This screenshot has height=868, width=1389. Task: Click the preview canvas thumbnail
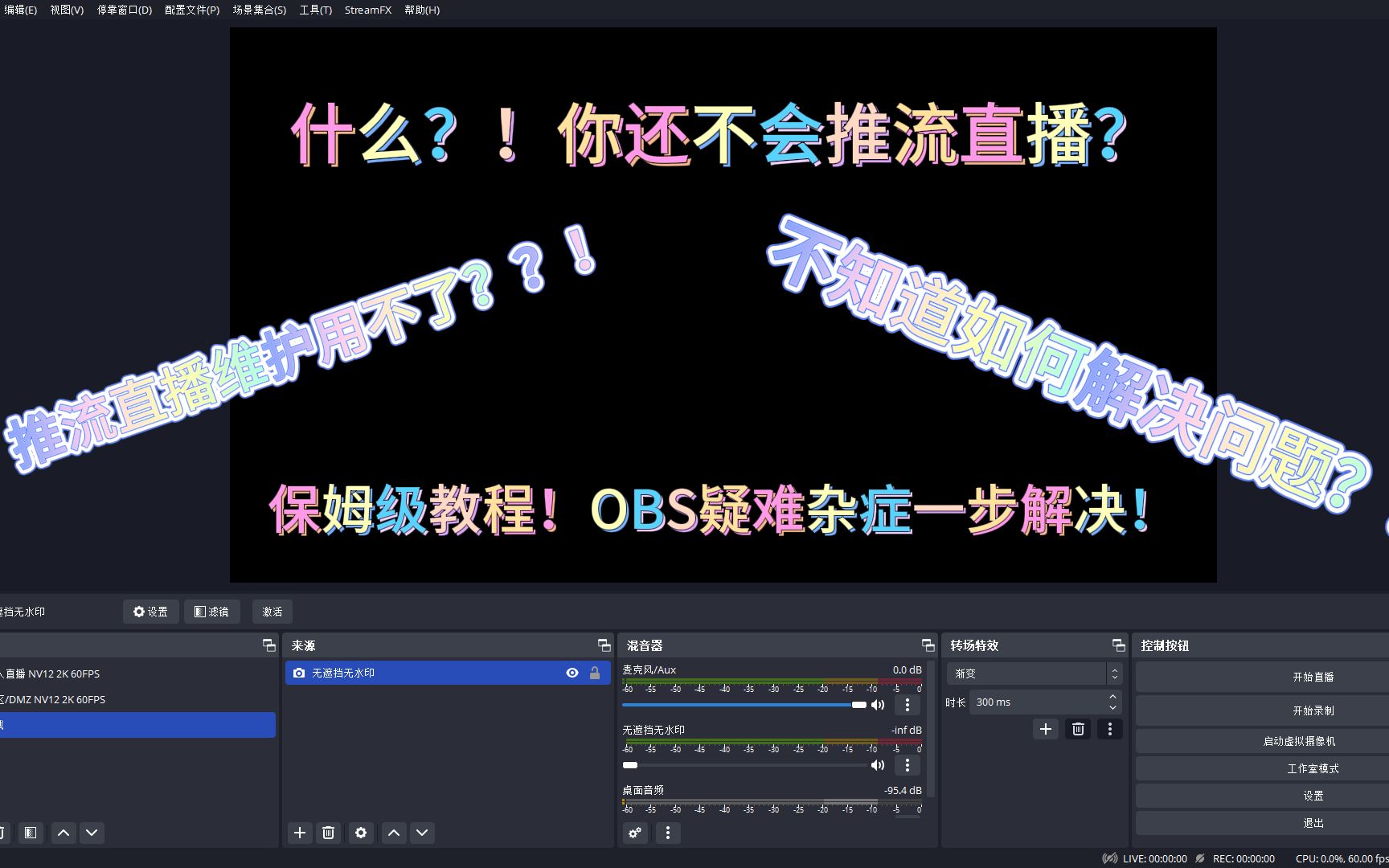tap(723, 305)
